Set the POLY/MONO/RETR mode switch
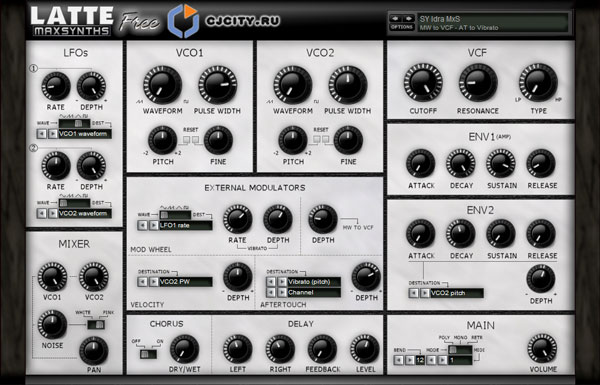Screen dimensions: 600x385 [460, 350]
